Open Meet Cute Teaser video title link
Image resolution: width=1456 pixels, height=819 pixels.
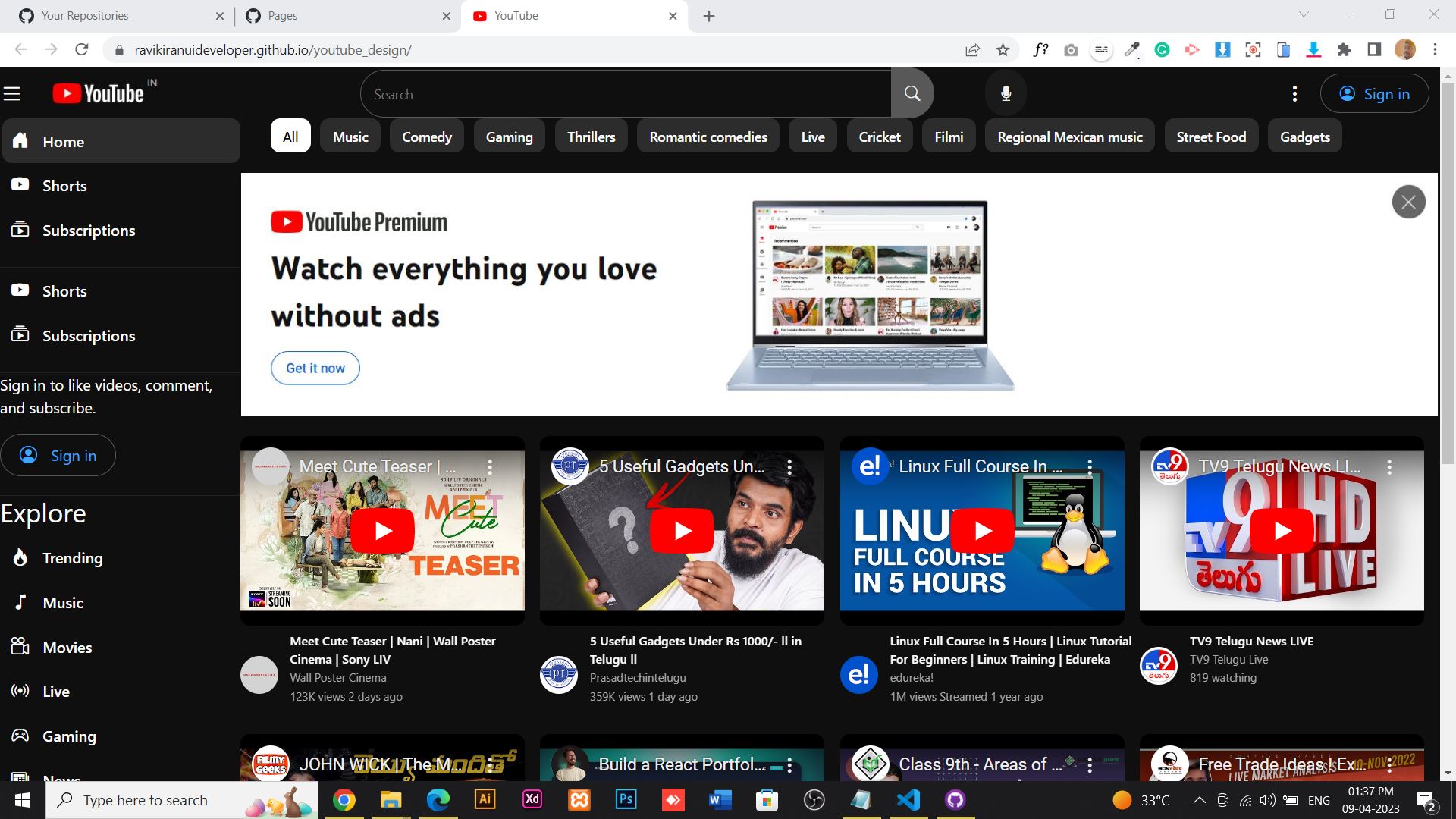point(393,650)
